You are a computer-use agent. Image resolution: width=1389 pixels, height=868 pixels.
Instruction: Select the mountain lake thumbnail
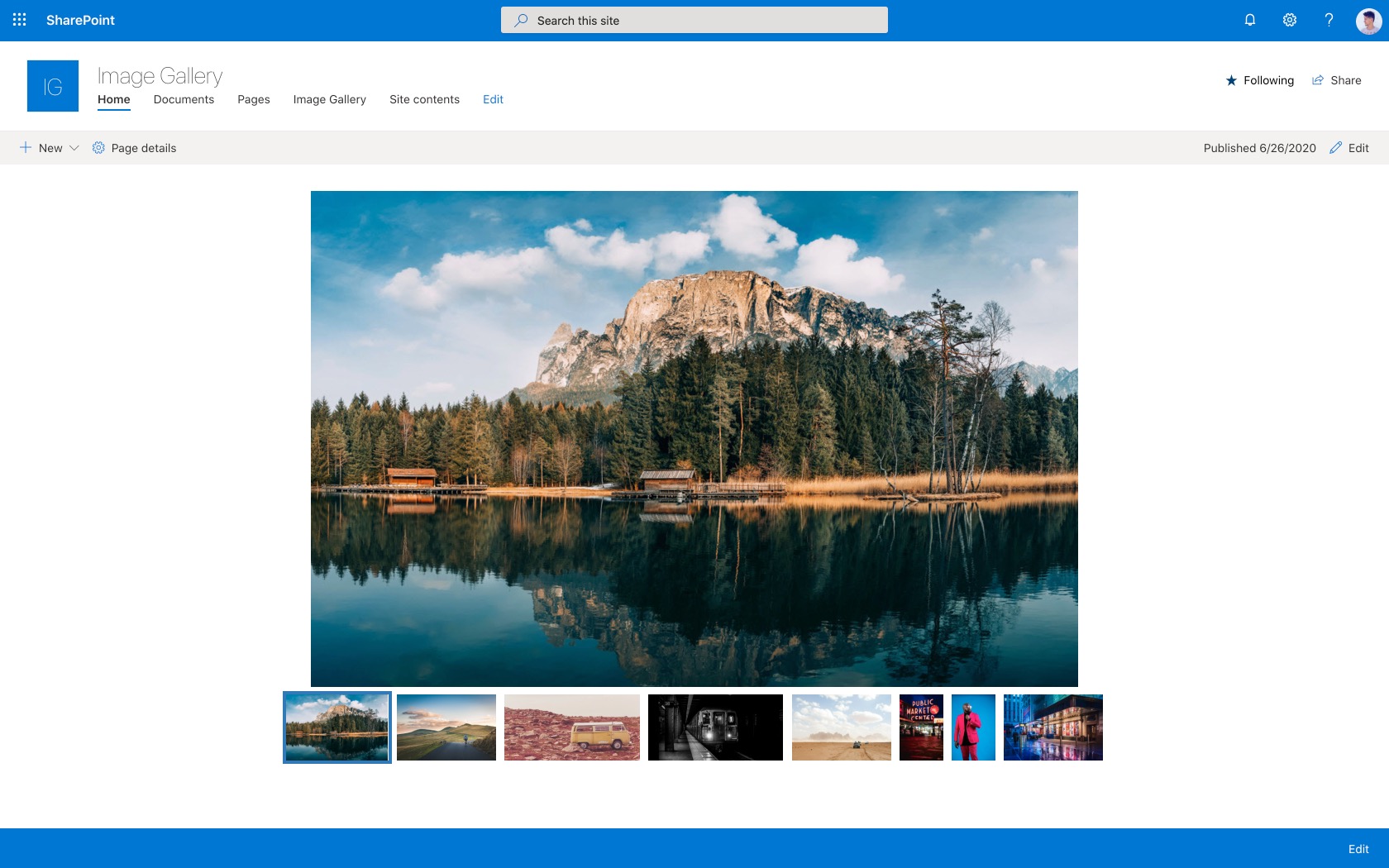pyautogui.click(x=337, y=727)
